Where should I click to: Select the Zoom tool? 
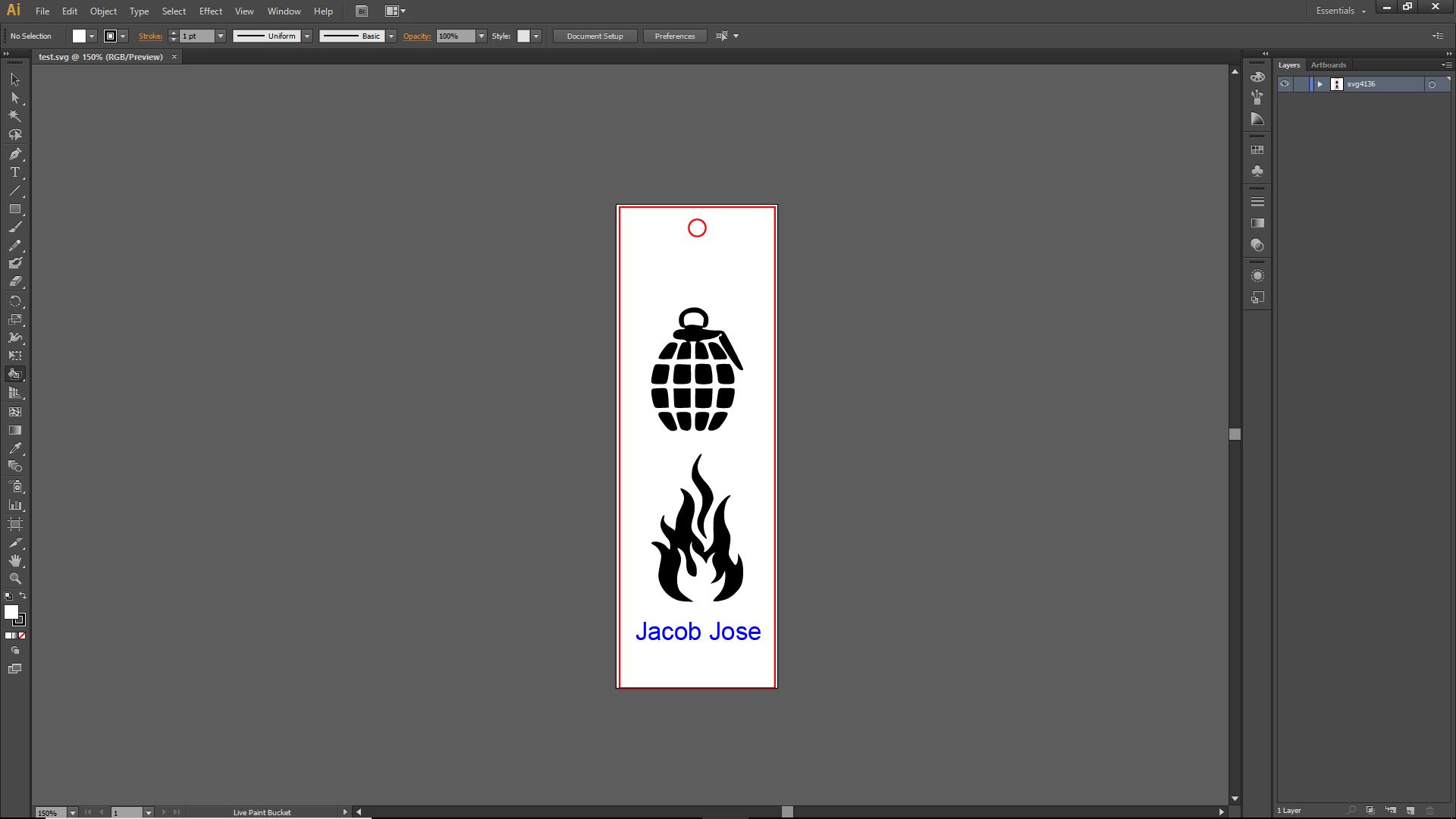(14, 579)
